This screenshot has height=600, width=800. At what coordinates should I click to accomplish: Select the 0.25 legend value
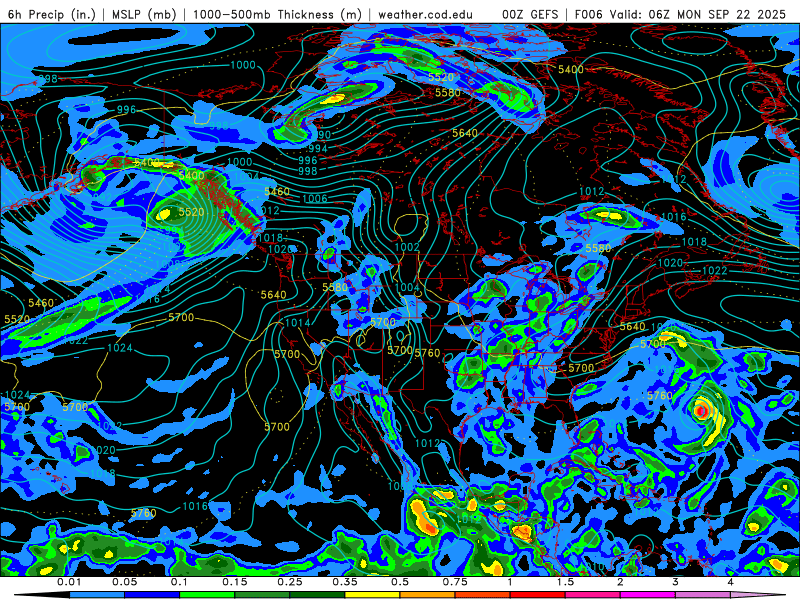pyautogui.click(x=290, y=582)
